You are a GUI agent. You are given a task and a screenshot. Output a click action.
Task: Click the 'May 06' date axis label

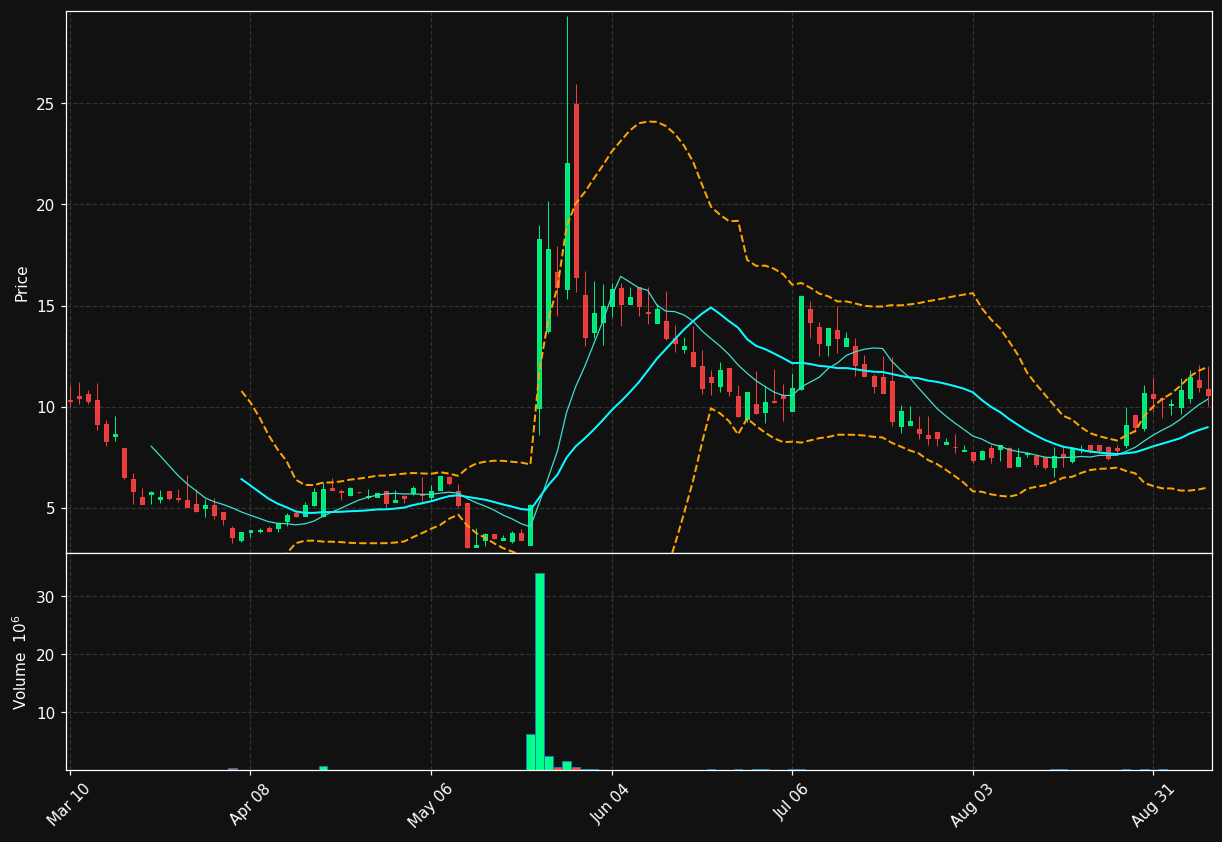point(430,805)
